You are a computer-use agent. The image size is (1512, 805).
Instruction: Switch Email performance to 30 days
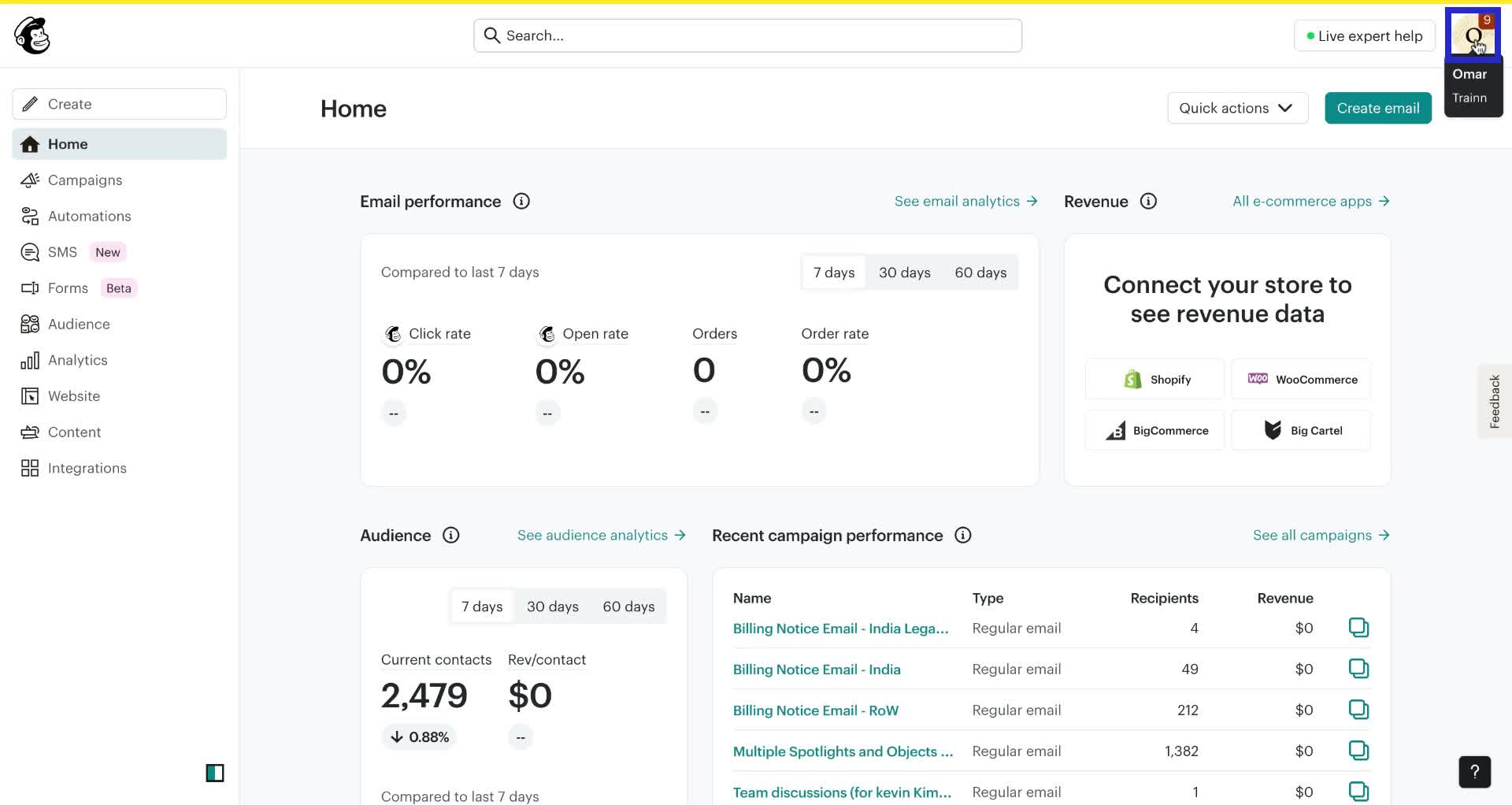click(904, 272)
